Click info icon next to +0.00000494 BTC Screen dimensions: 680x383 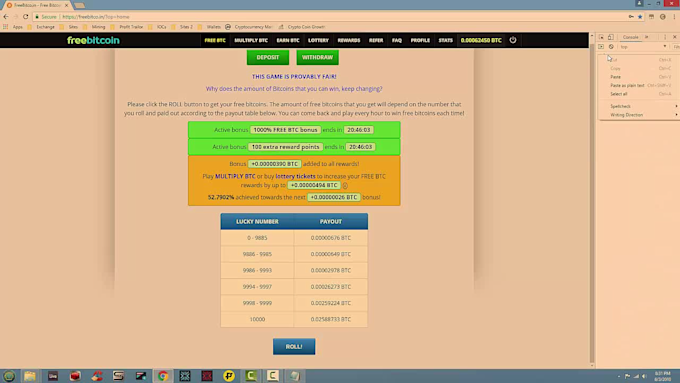click(x=345, y=186)
